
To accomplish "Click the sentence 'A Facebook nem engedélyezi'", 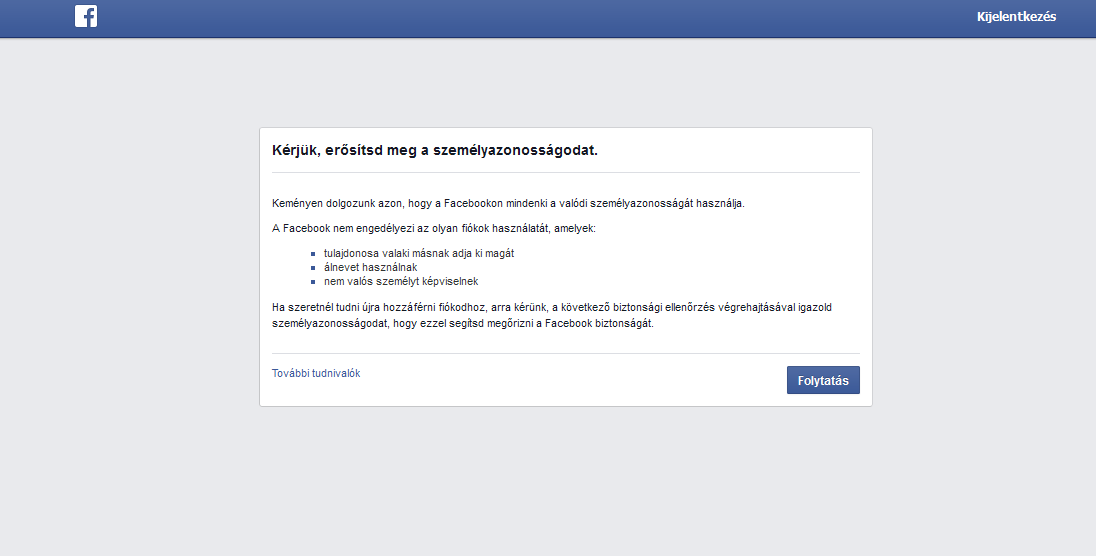I will pos(433,229).
